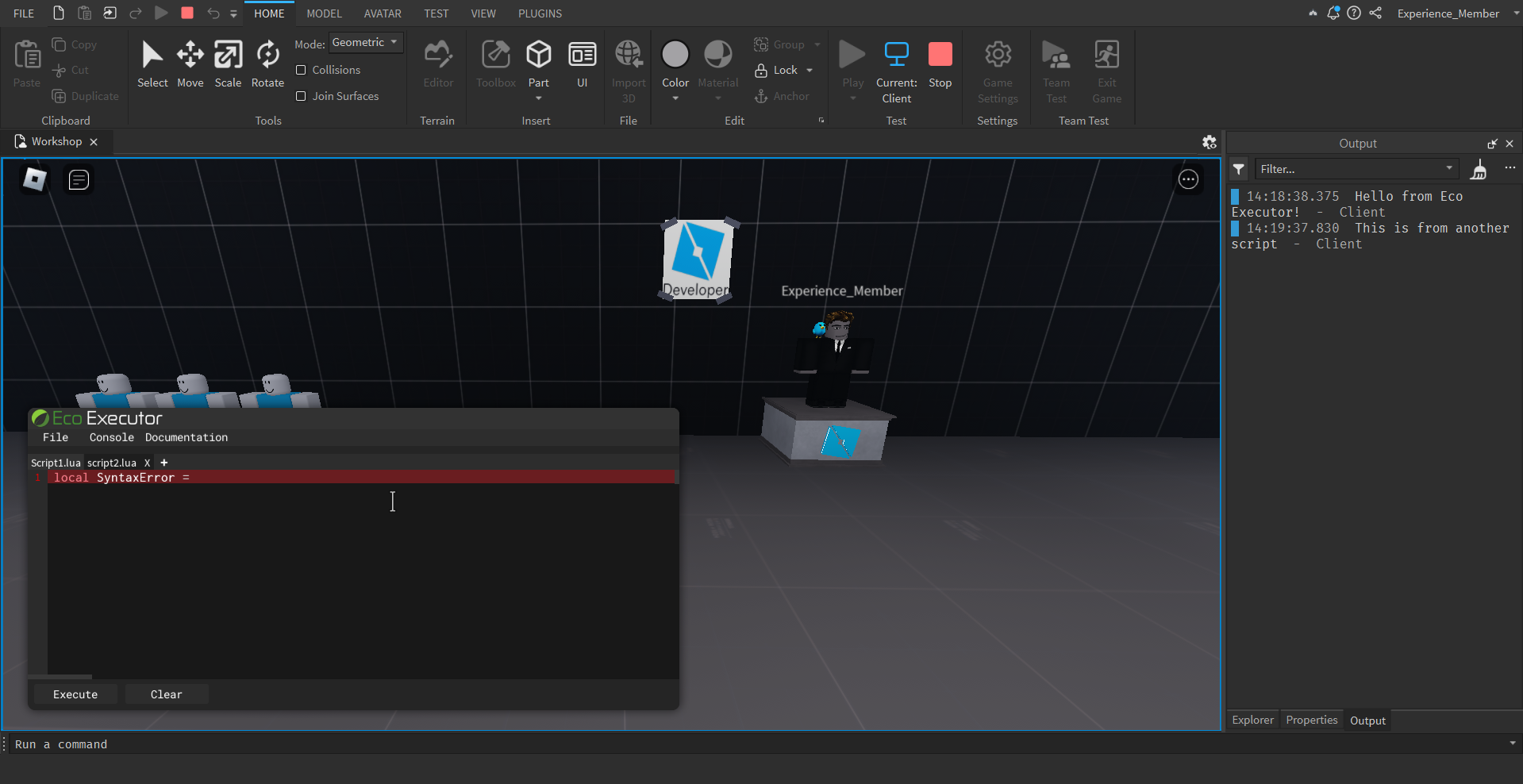This screenshot has width=1523, height=784.
Task: Click the Clear button
Action: coord(167,694)
